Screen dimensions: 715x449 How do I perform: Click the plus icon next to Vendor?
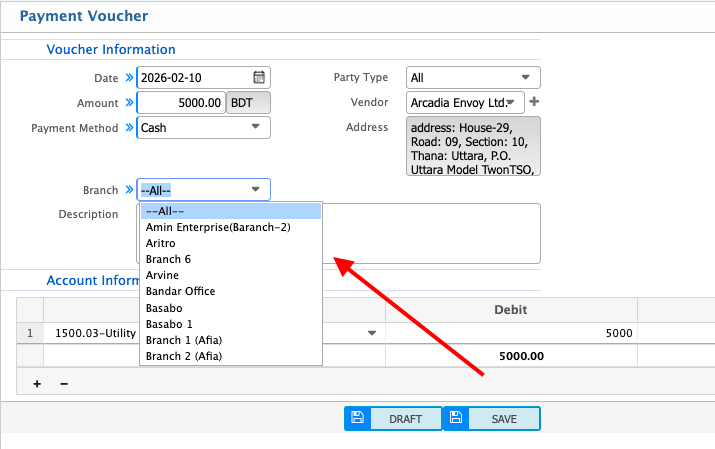click(533, 102)
